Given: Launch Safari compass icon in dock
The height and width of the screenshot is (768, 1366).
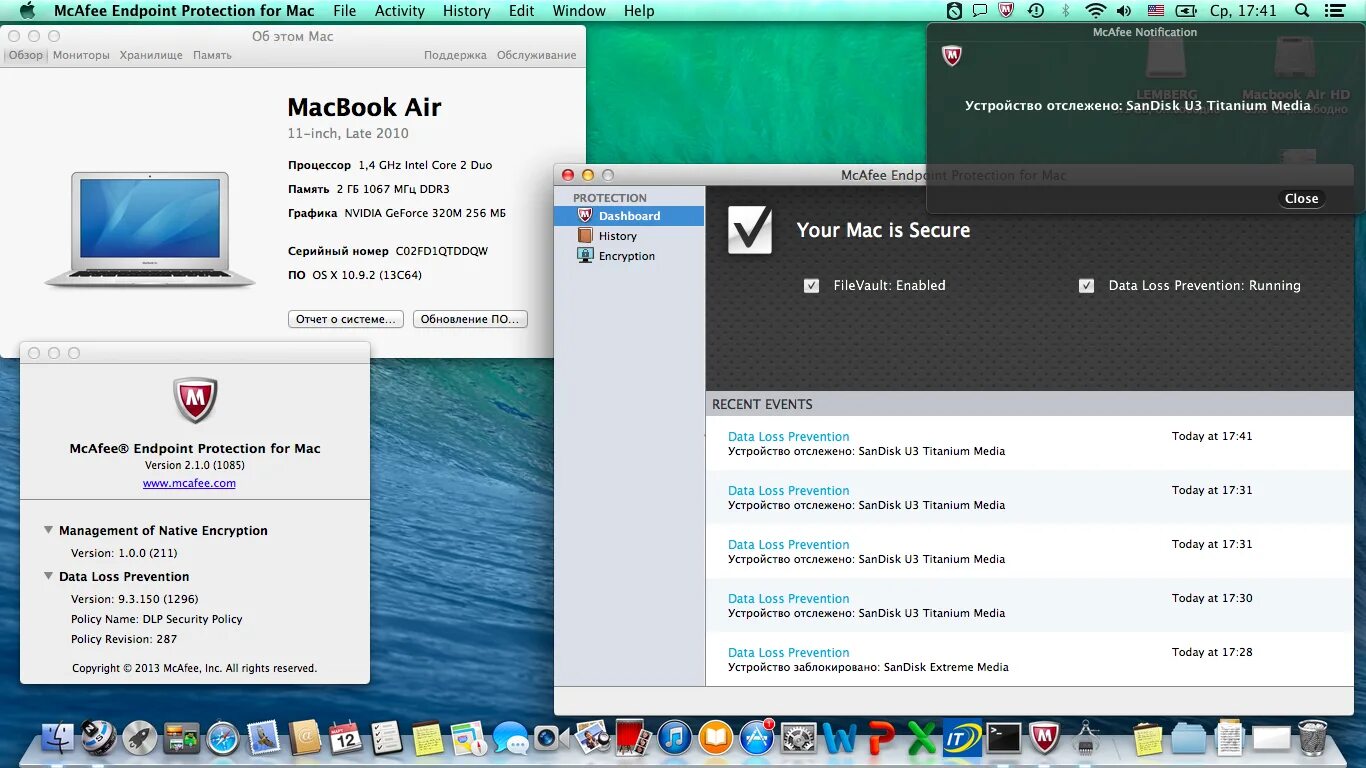Looking at the screenshot, I should (222, 739).
